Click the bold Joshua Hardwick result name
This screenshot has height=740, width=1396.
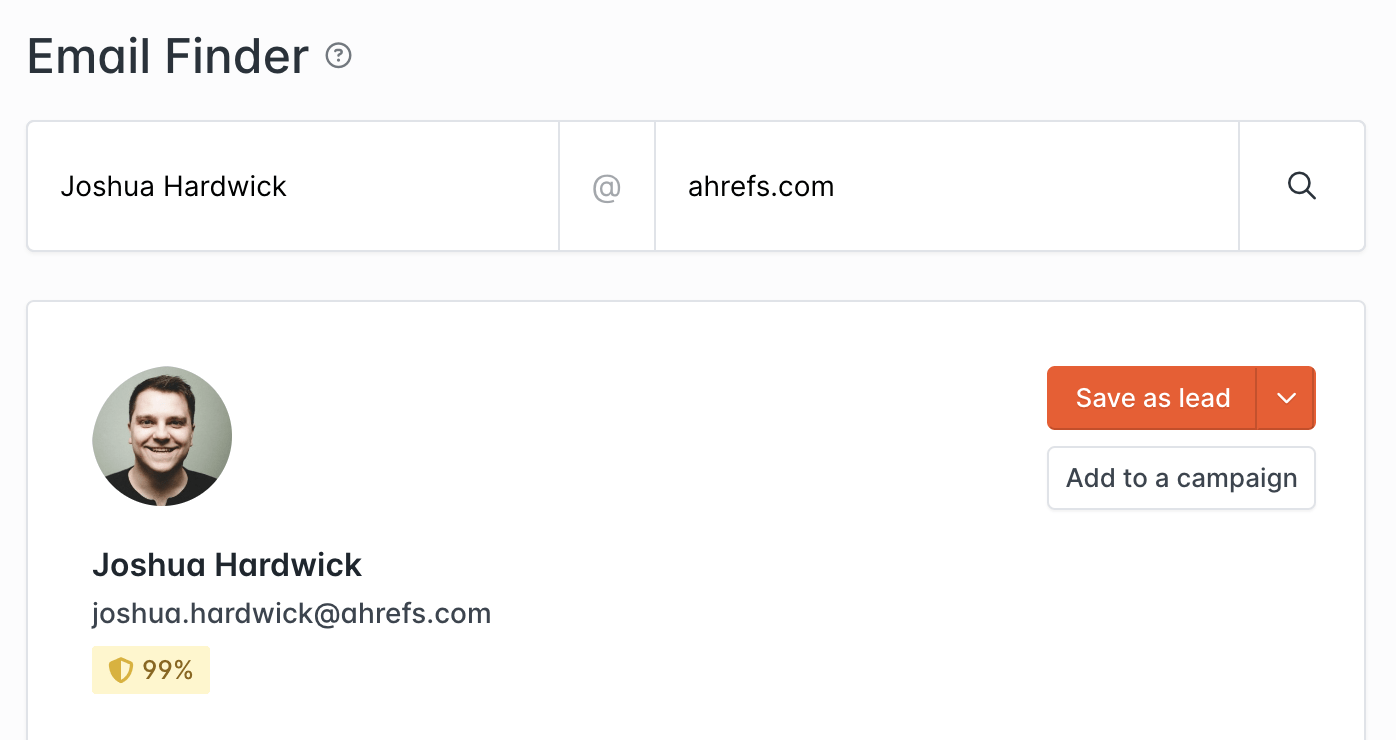click(227, 565)
